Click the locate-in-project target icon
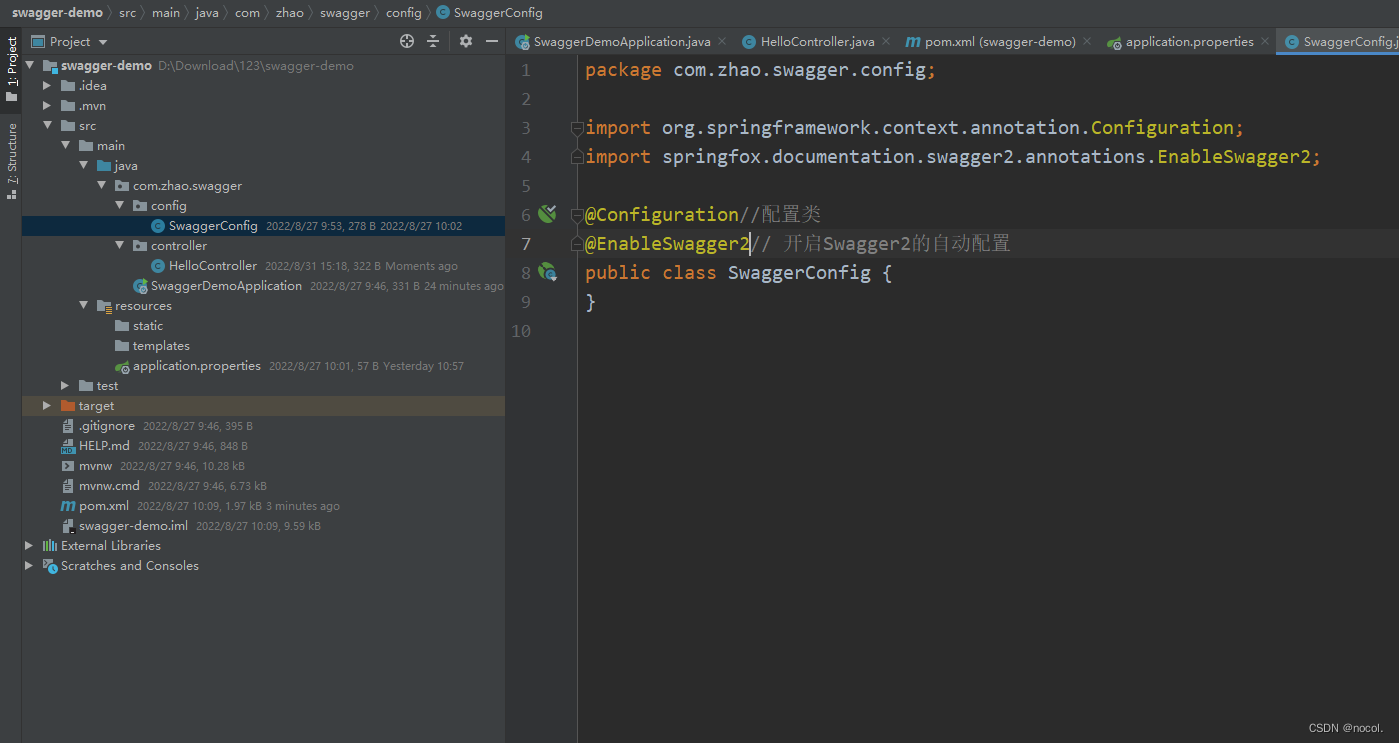This screenshot has width=1399, height=743. pos(407,41)
